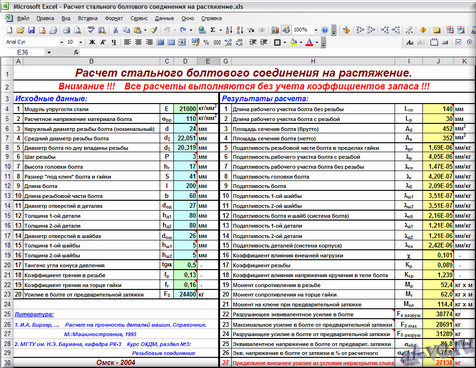
Task: Click the Sort Ascending icon
Action: [229, 30]
